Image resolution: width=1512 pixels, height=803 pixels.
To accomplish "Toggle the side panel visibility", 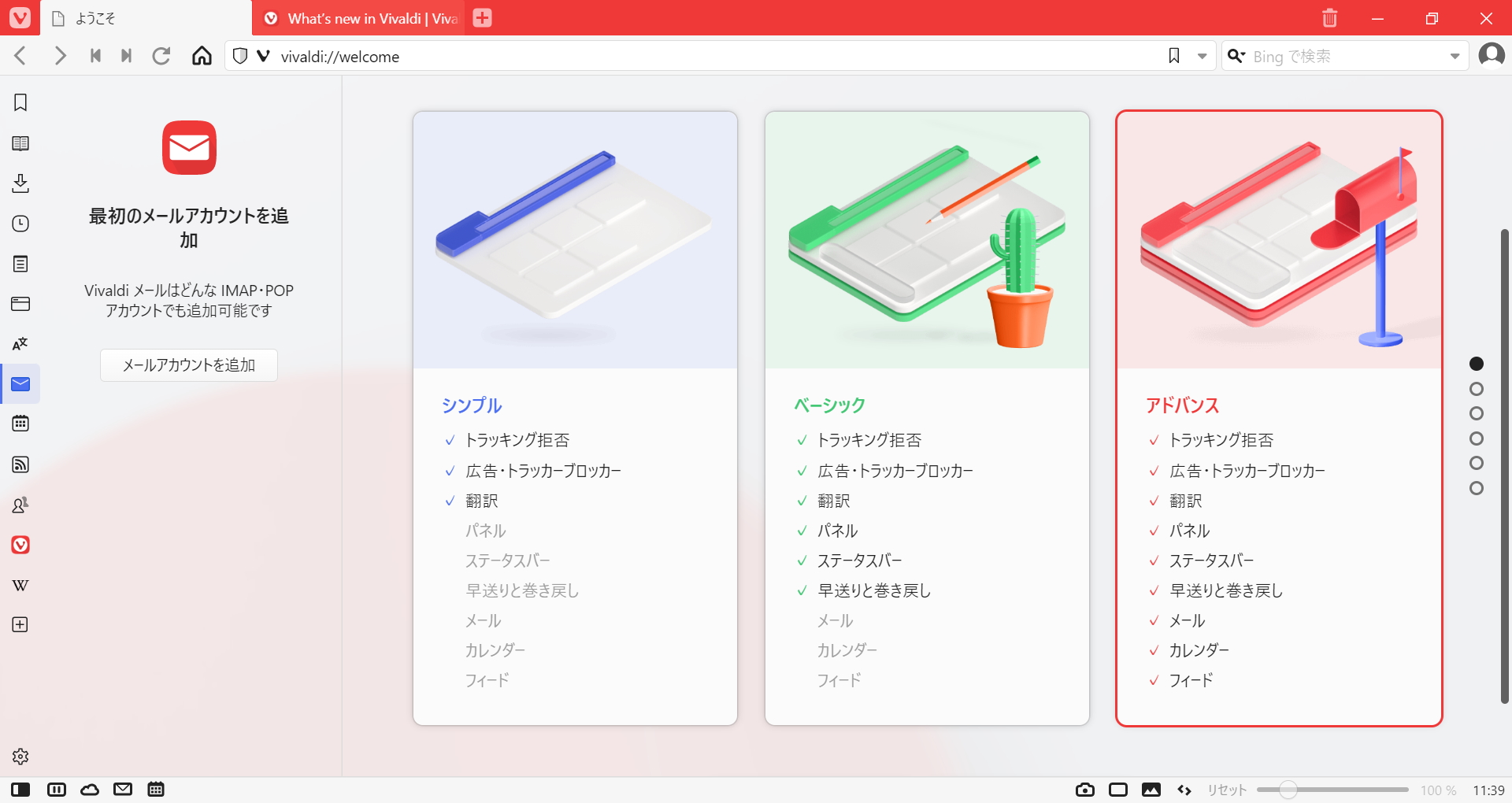I will pos(20,790).
